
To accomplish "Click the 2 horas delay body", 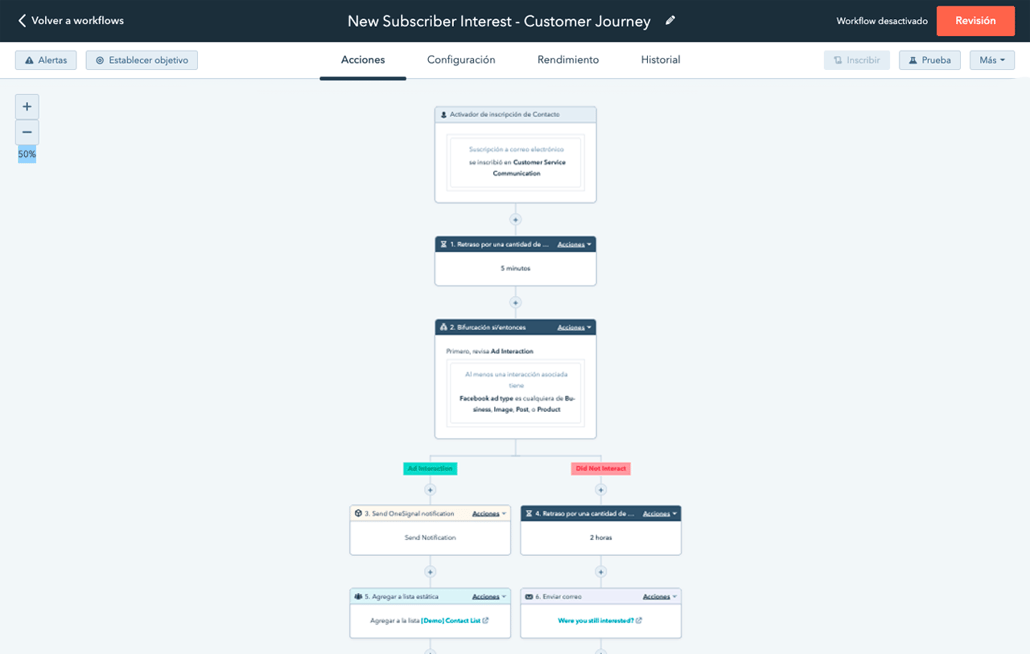I will pyautogui.click(x=600, y=538).
